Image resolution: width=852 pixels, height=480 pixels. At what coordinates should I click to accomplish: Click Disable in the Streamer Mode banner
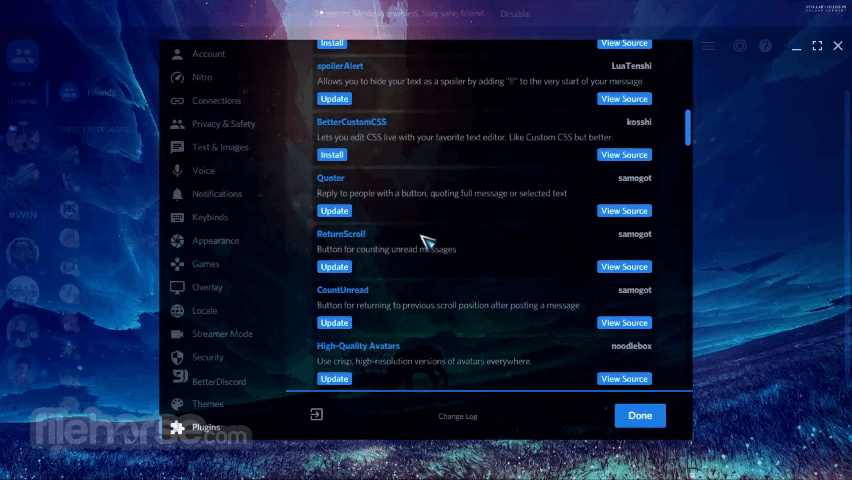[515, 14]
